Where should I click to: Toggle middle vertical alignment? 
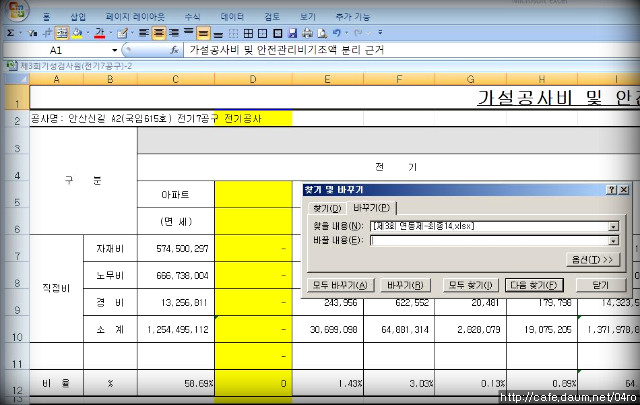coord(203,33)
